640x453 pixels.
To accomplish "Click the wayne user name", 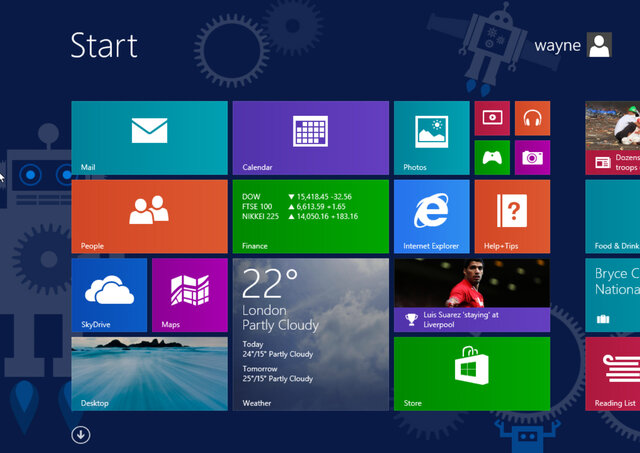I will point(558,45).
